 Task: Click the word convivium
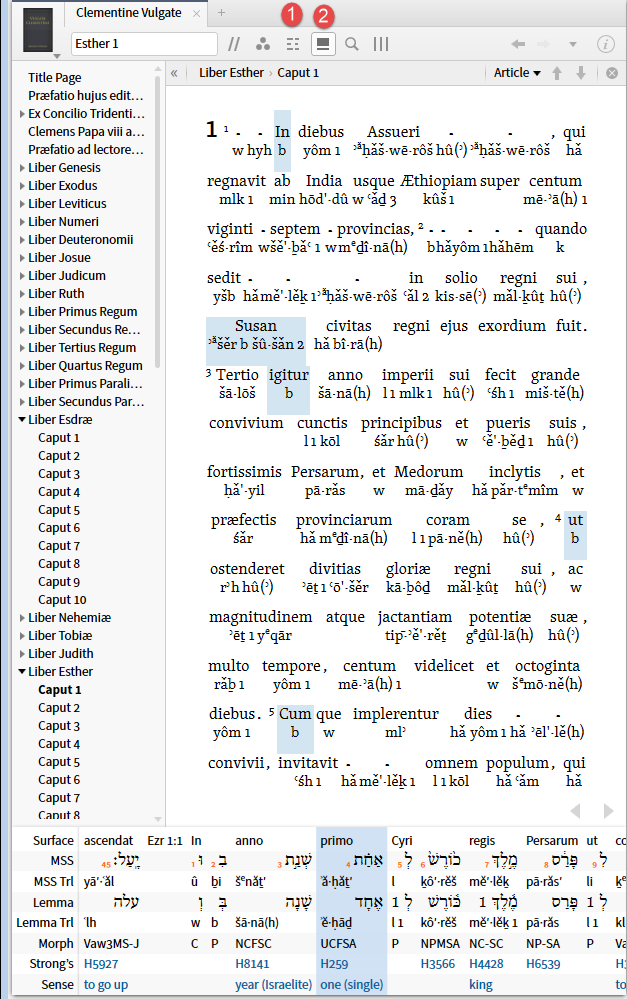(x=246, y=423)
